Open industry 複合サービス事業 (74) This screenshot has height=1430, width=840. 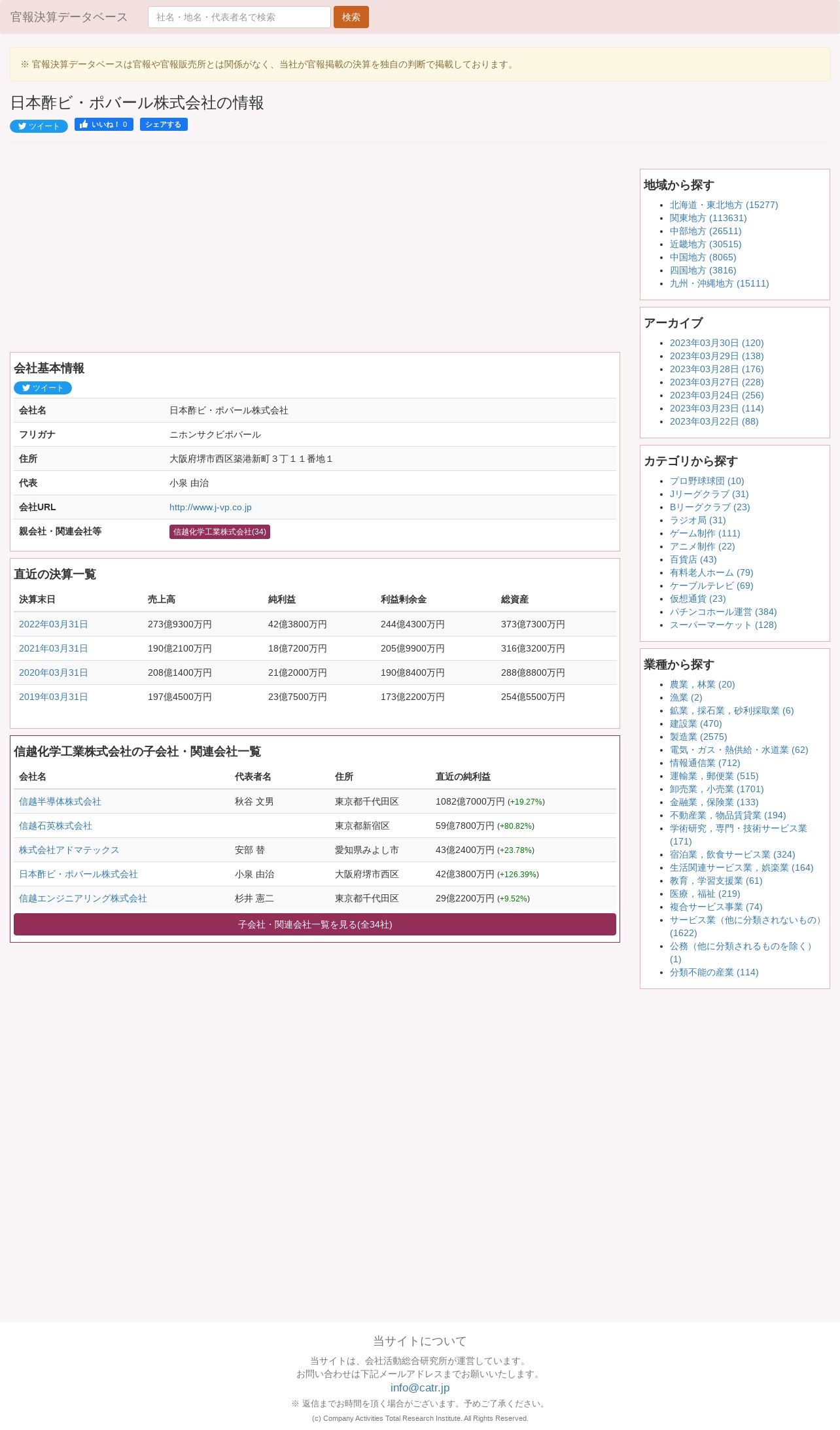click(x=716, y=907)
